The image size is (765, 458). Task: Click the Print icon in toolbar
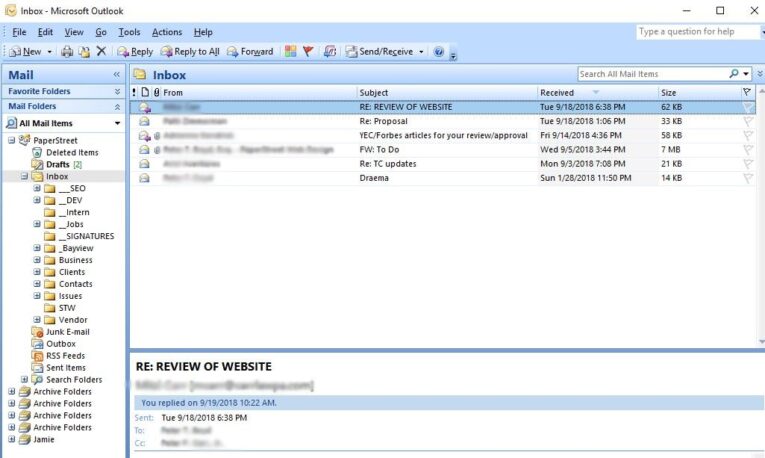(67, 51)
